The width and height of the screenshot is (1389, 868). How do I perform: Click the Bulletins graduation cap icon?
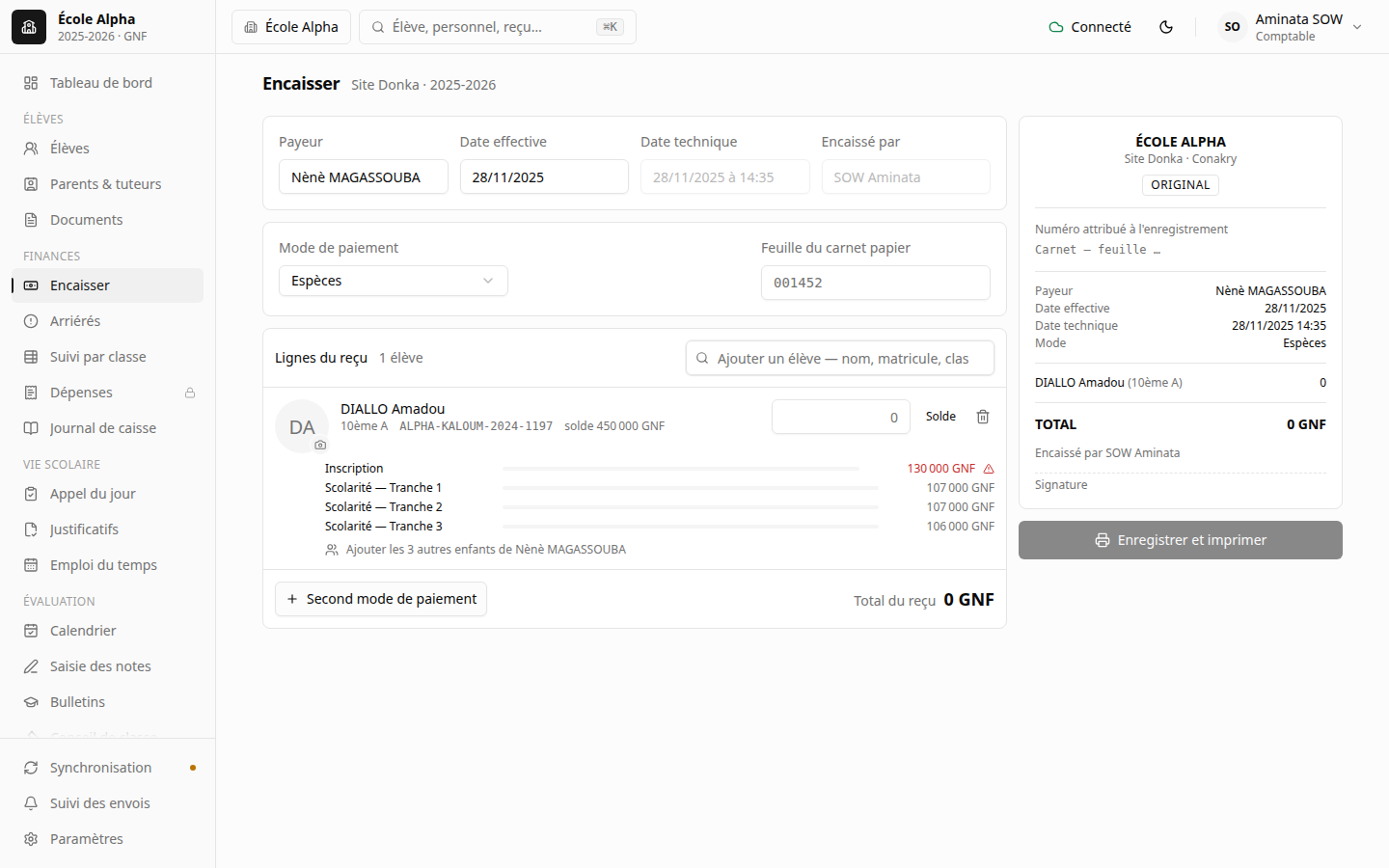pyautogui.click(x=31, y=702)
